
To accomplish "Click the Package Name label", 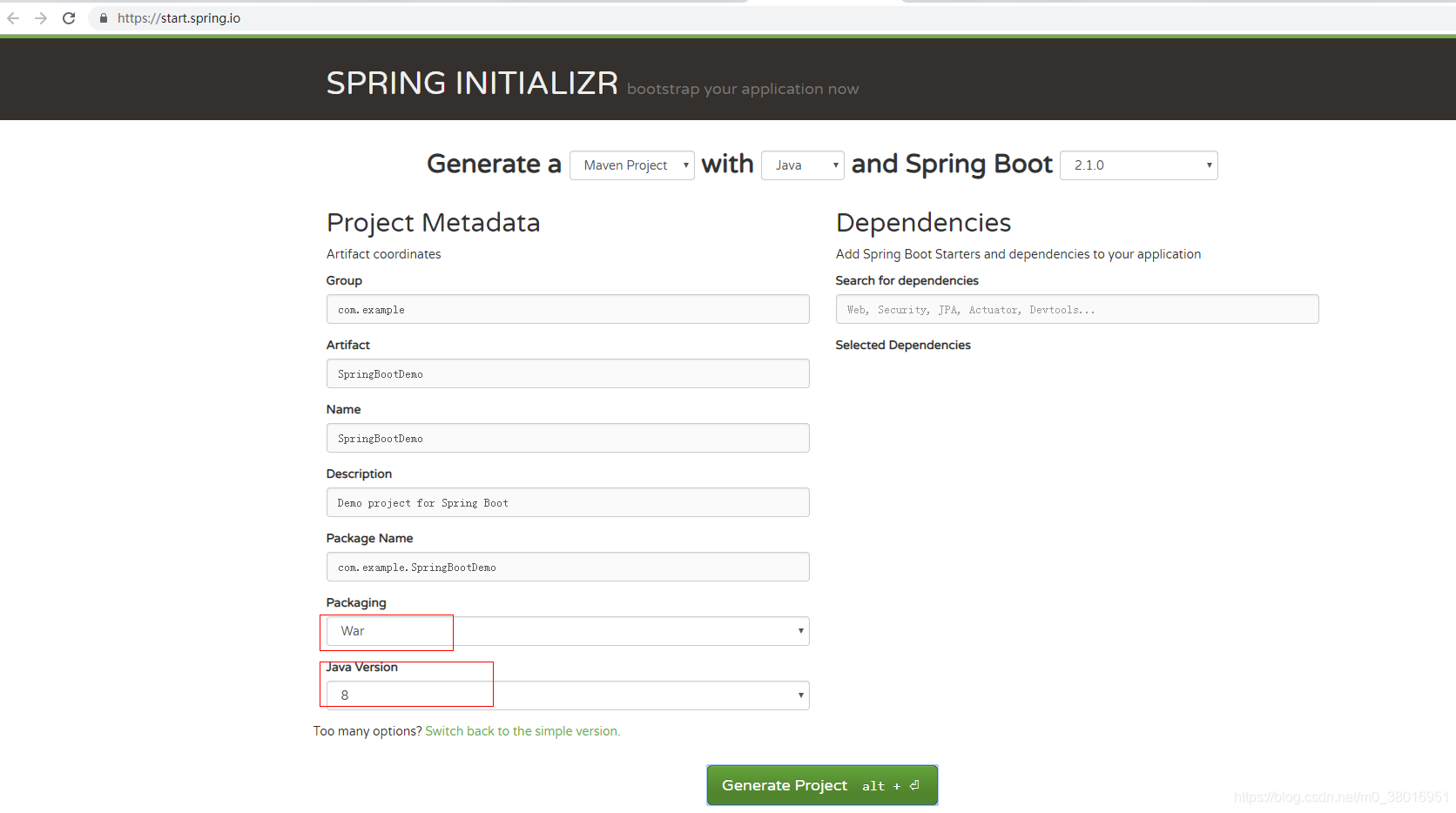I will click(370, 538).
